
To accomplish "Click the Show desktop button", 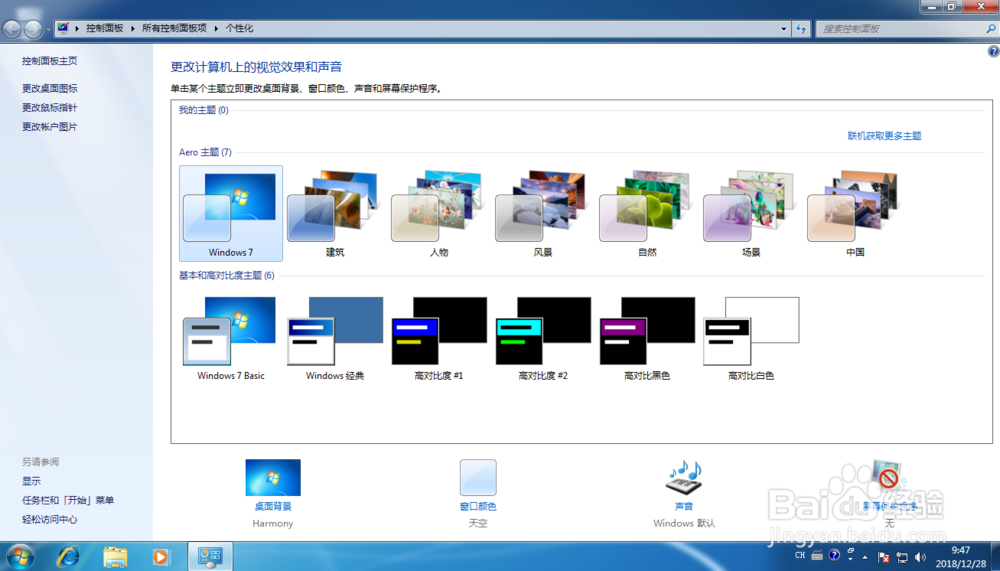I will point(995,556).
